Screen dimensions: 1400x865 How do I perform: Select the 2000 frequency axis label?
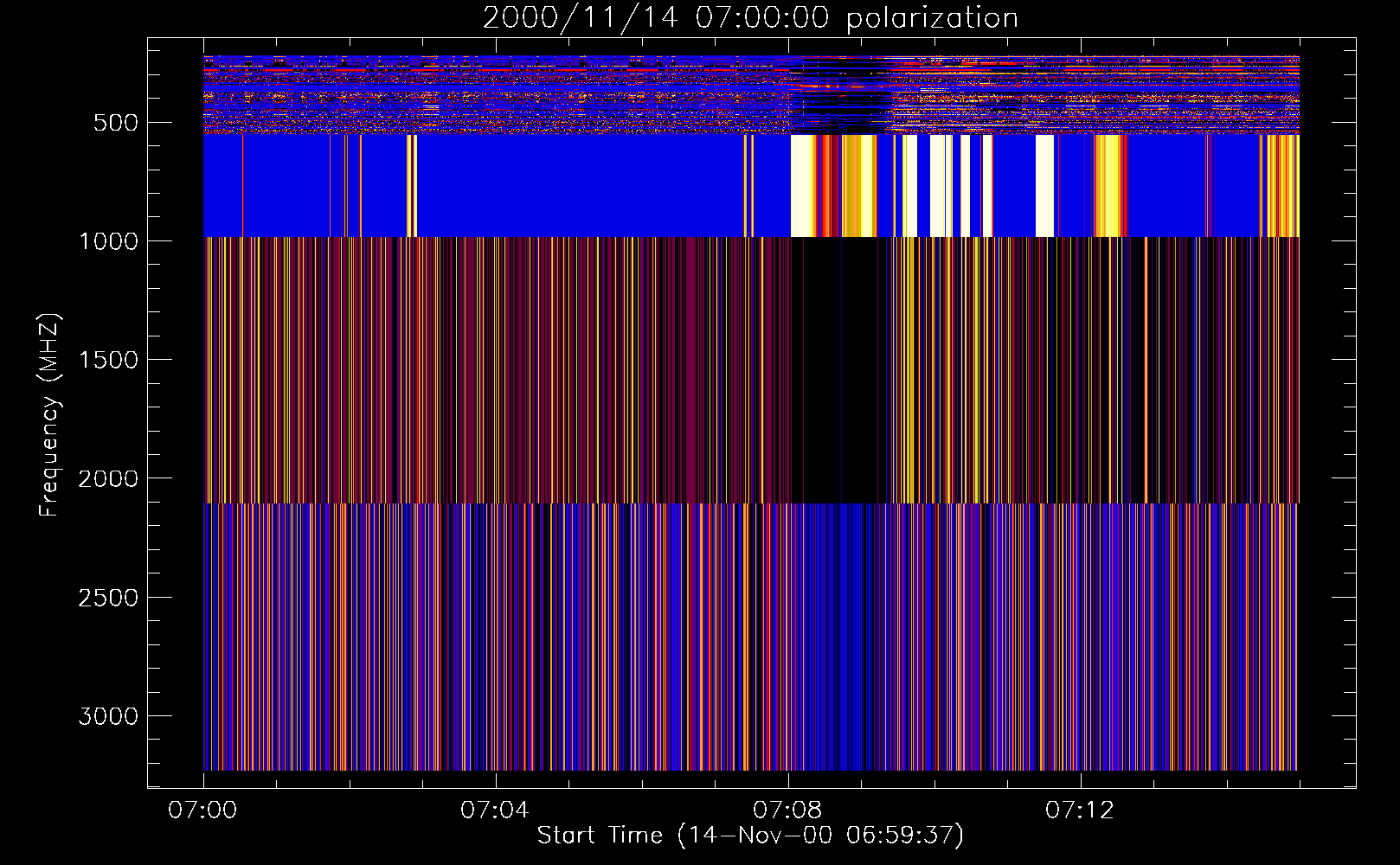pos(107,478)
